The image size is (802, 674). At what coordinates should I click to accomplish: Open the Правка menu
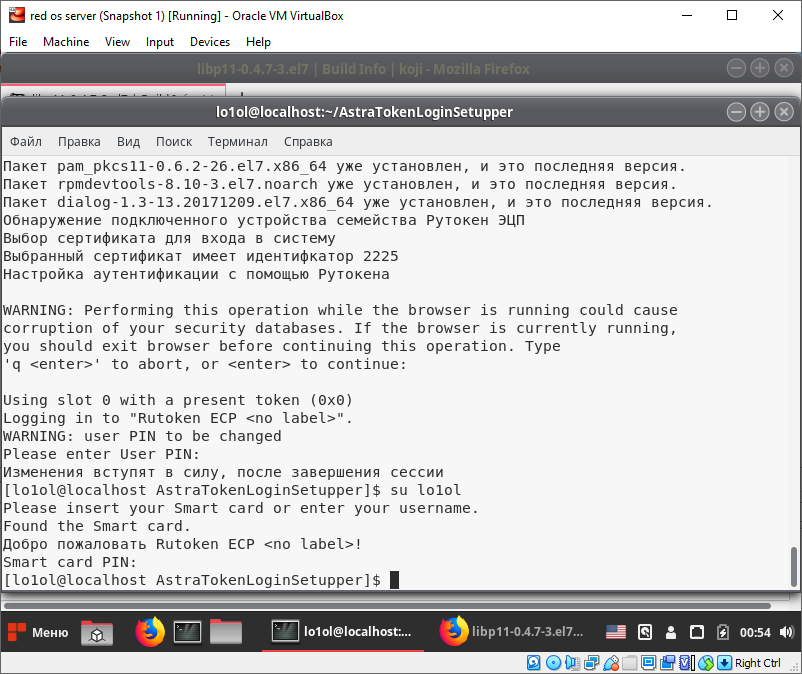(79, 142)
